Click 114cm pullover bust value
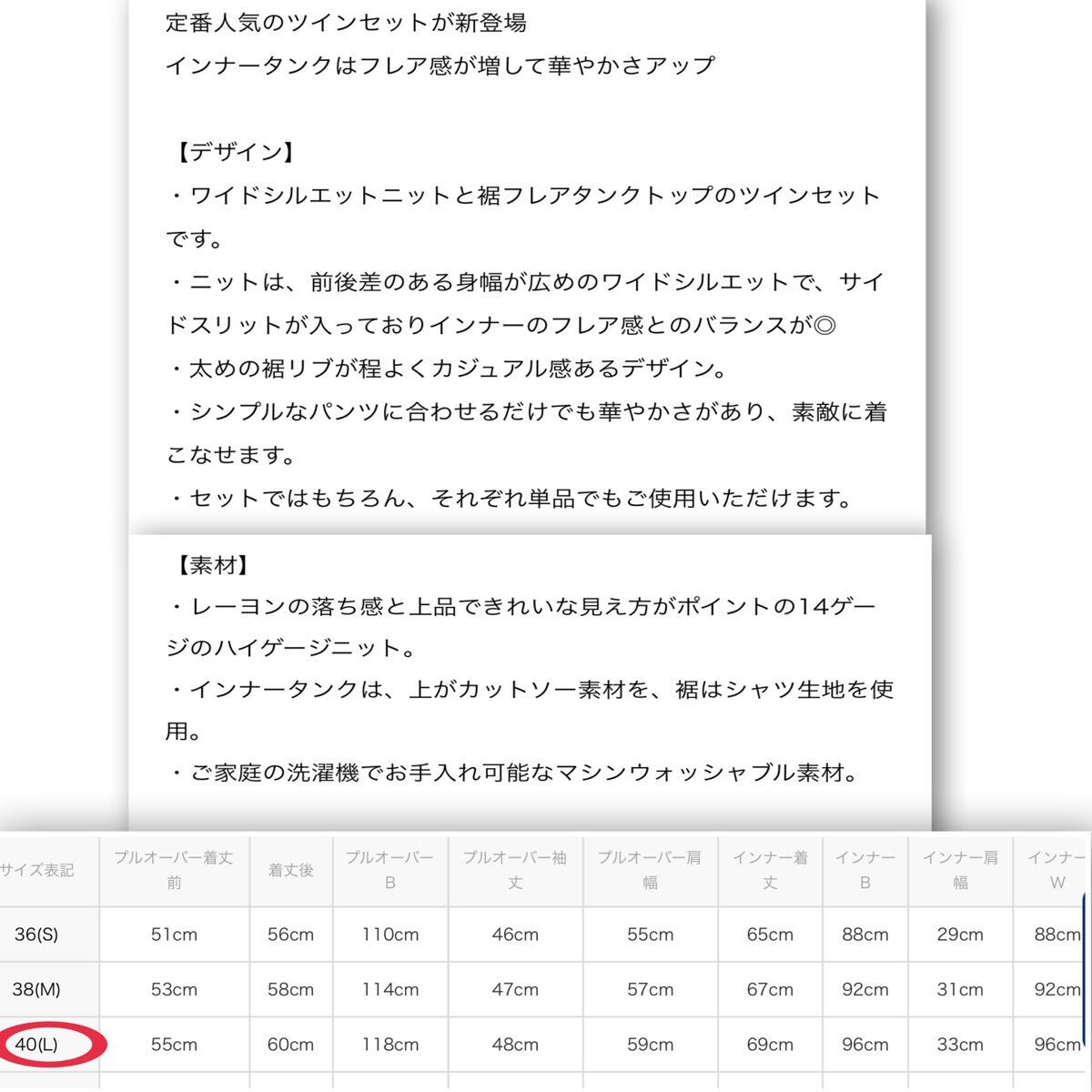 [x=390, y=989]
